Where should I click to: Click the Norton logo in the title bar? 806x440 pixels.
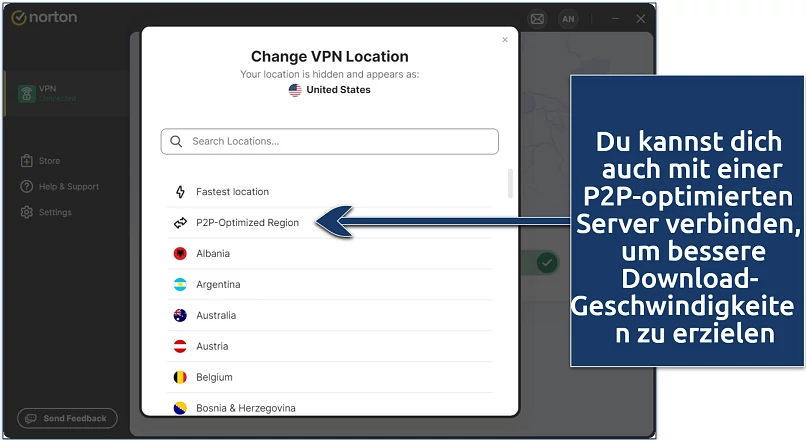44,17
